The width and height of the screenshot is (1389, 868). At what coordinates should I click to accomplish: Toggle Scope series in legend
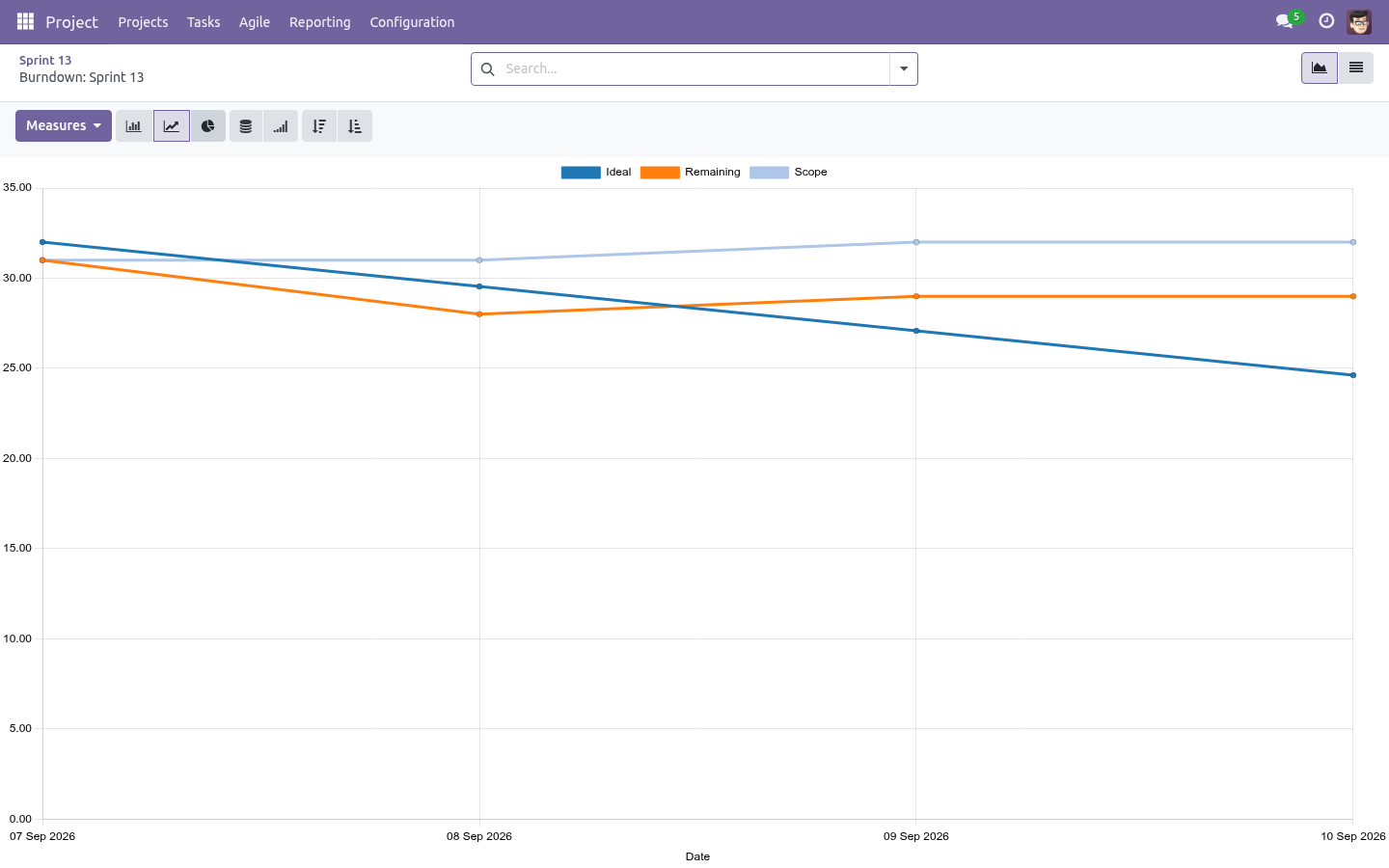point(788,173)
